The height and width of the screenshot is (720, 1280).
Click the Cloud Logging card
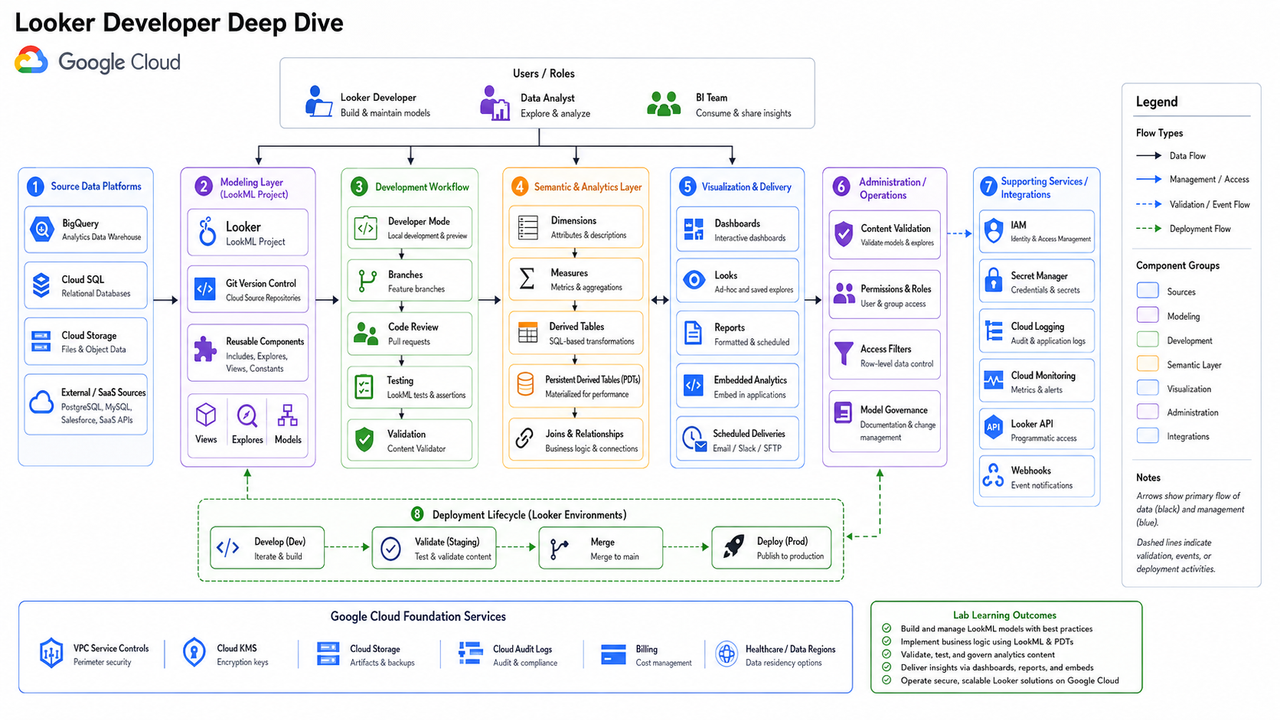1037,333
